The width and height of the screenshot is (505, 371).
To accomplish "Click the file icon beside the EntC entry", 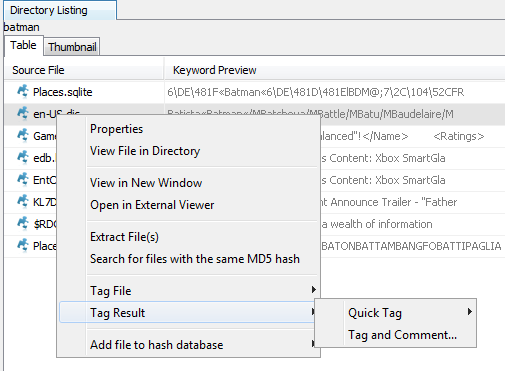I will (x=23, y=179).
